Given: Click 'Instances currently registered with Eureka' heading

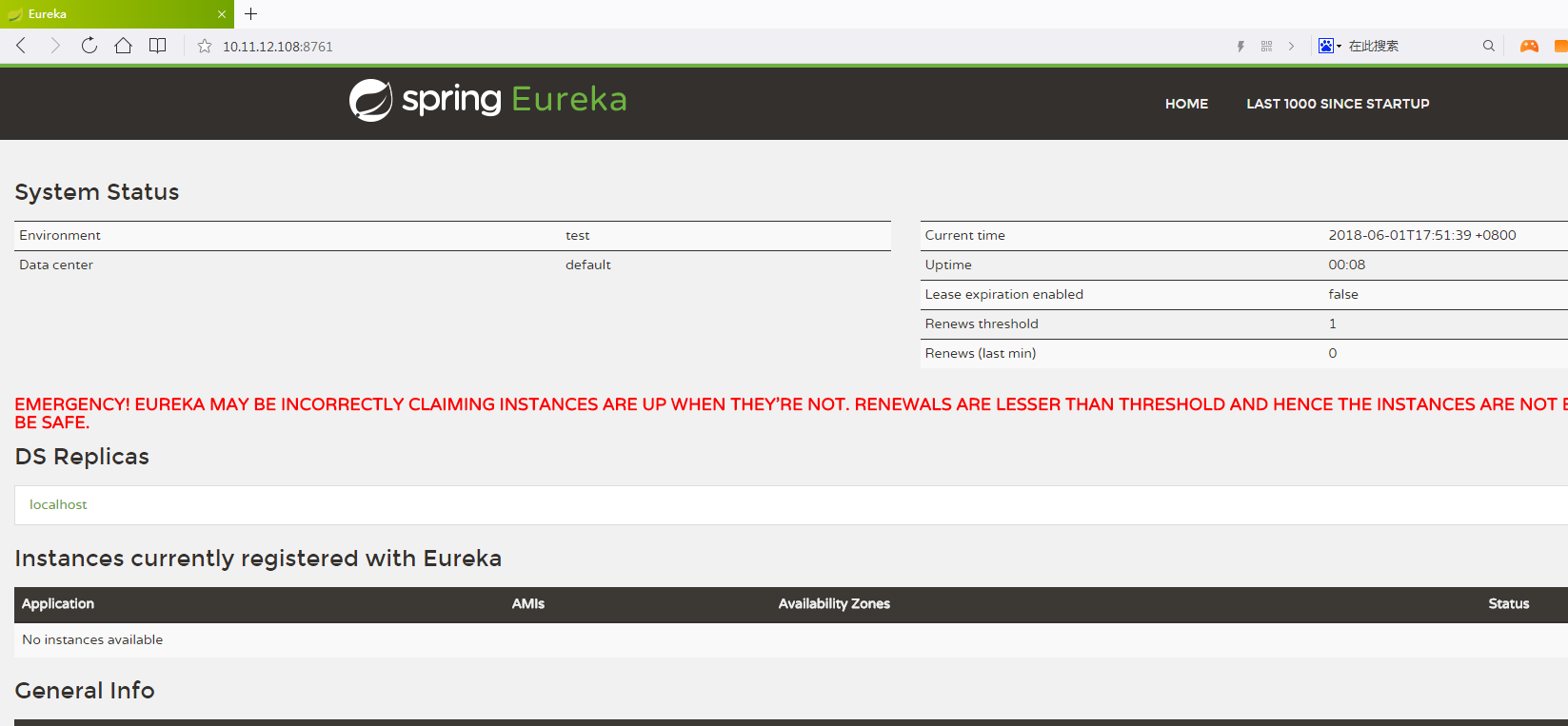Looking at the screenshot, I should coord(258,559).
